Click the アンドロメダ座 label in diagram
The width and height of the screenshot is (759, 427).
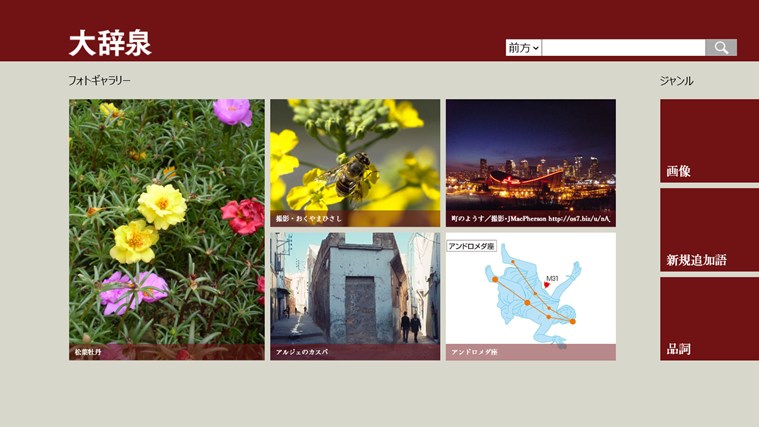coord(471,246)
